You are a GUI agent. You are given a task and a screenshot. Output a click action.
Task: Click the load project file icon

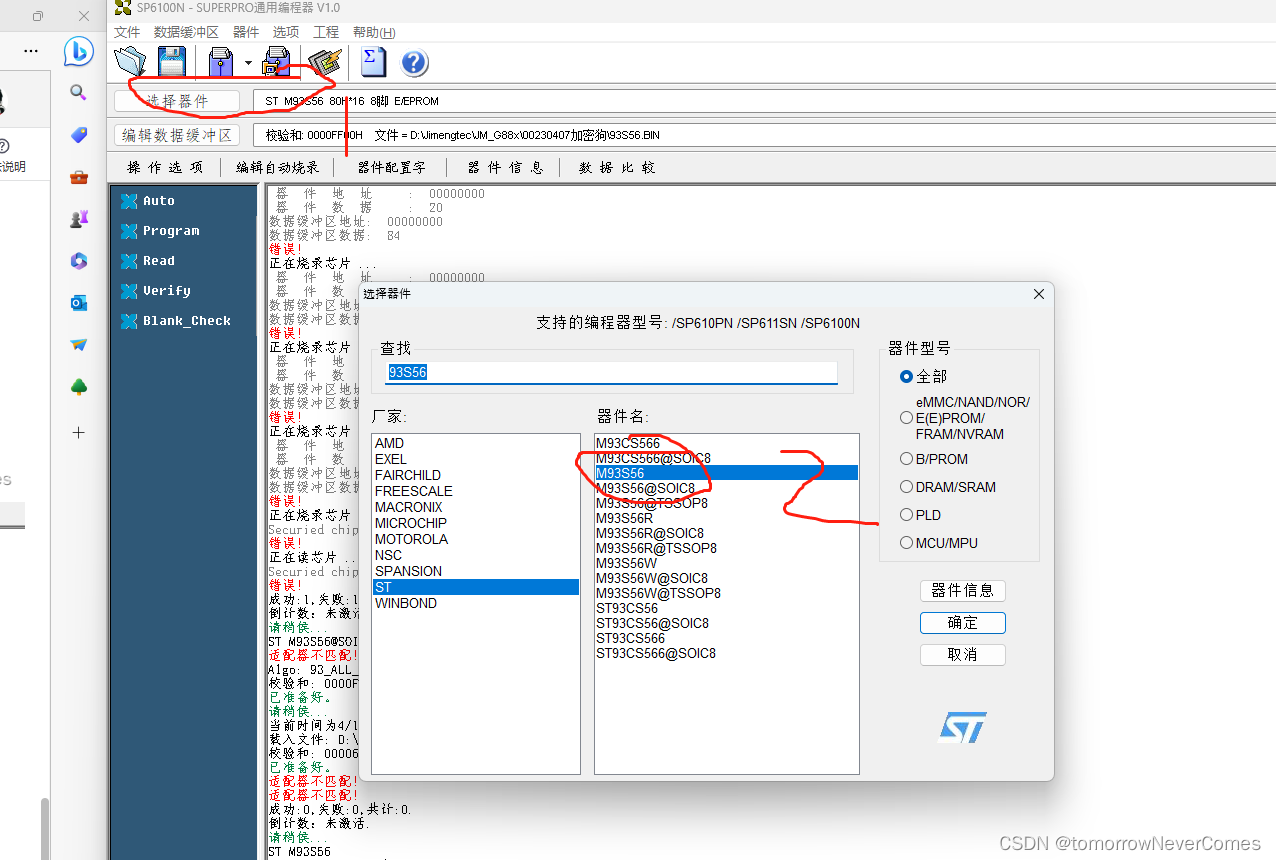click(221, 62)
